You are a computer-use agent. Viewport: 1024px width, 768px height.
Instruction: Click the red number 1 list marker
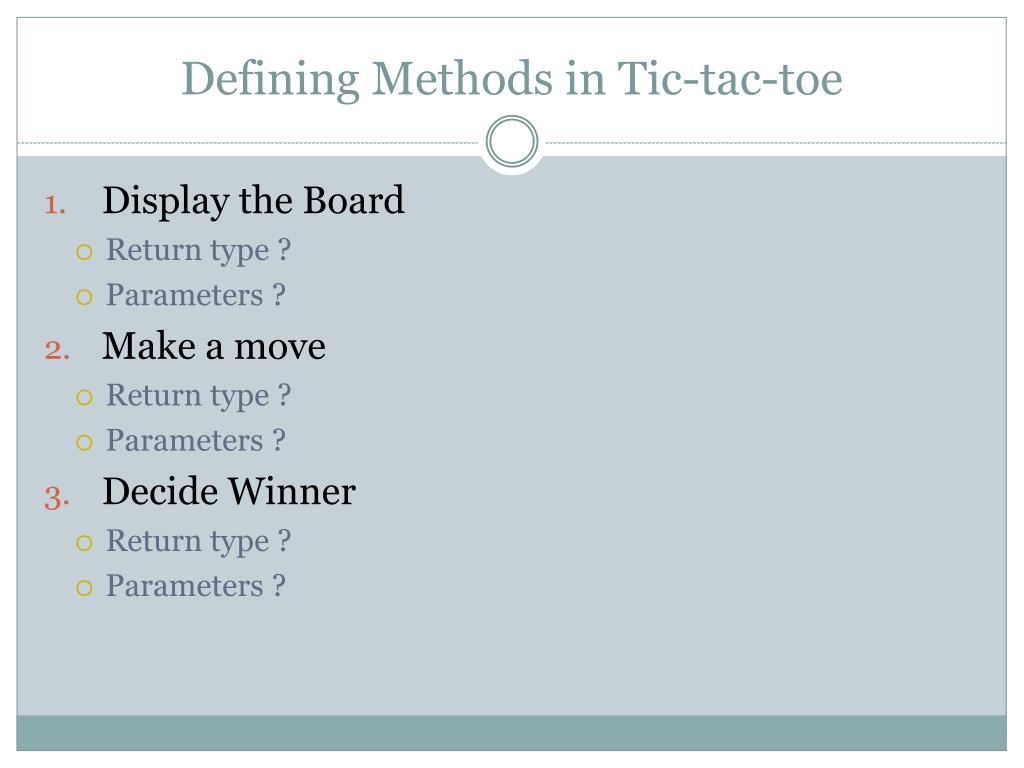coord(55,204)
